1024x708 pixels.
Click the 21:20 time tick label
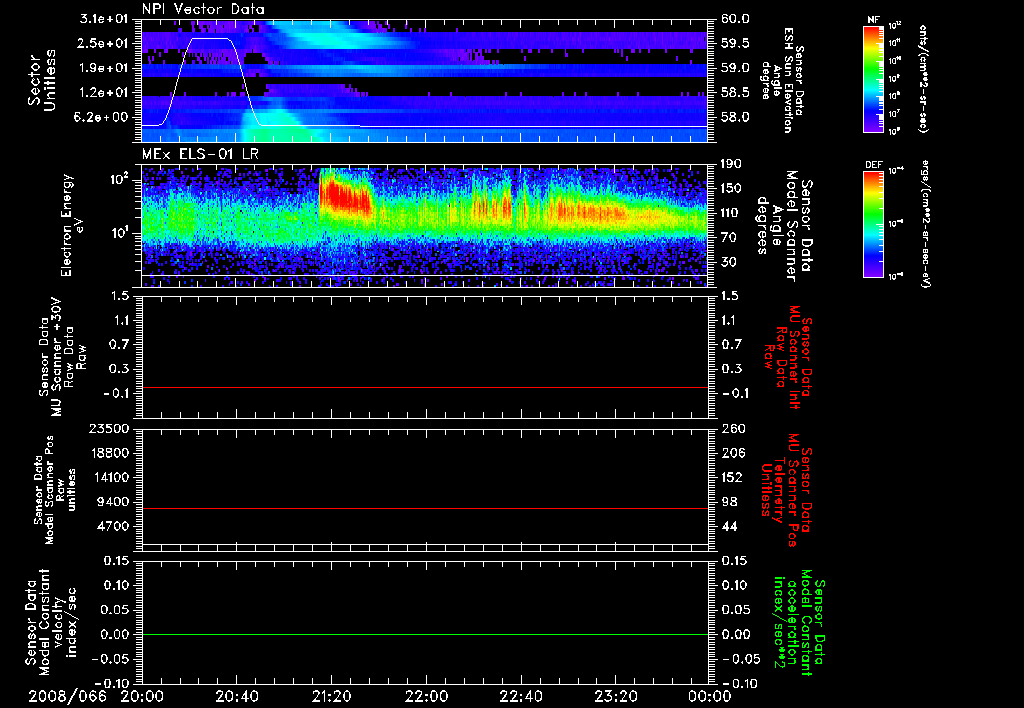pos(332,695)
